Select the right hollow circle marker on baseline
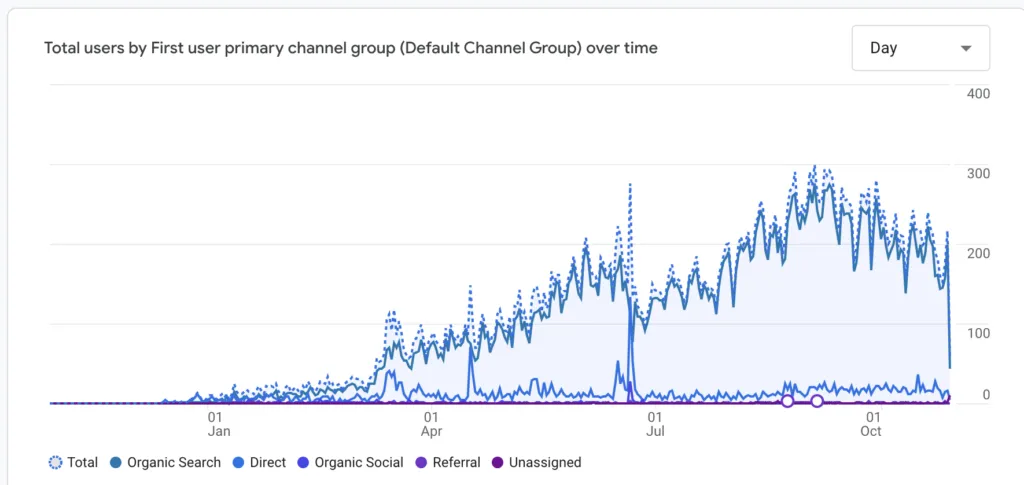This screenshot has width=1024, height=485. 817,401
